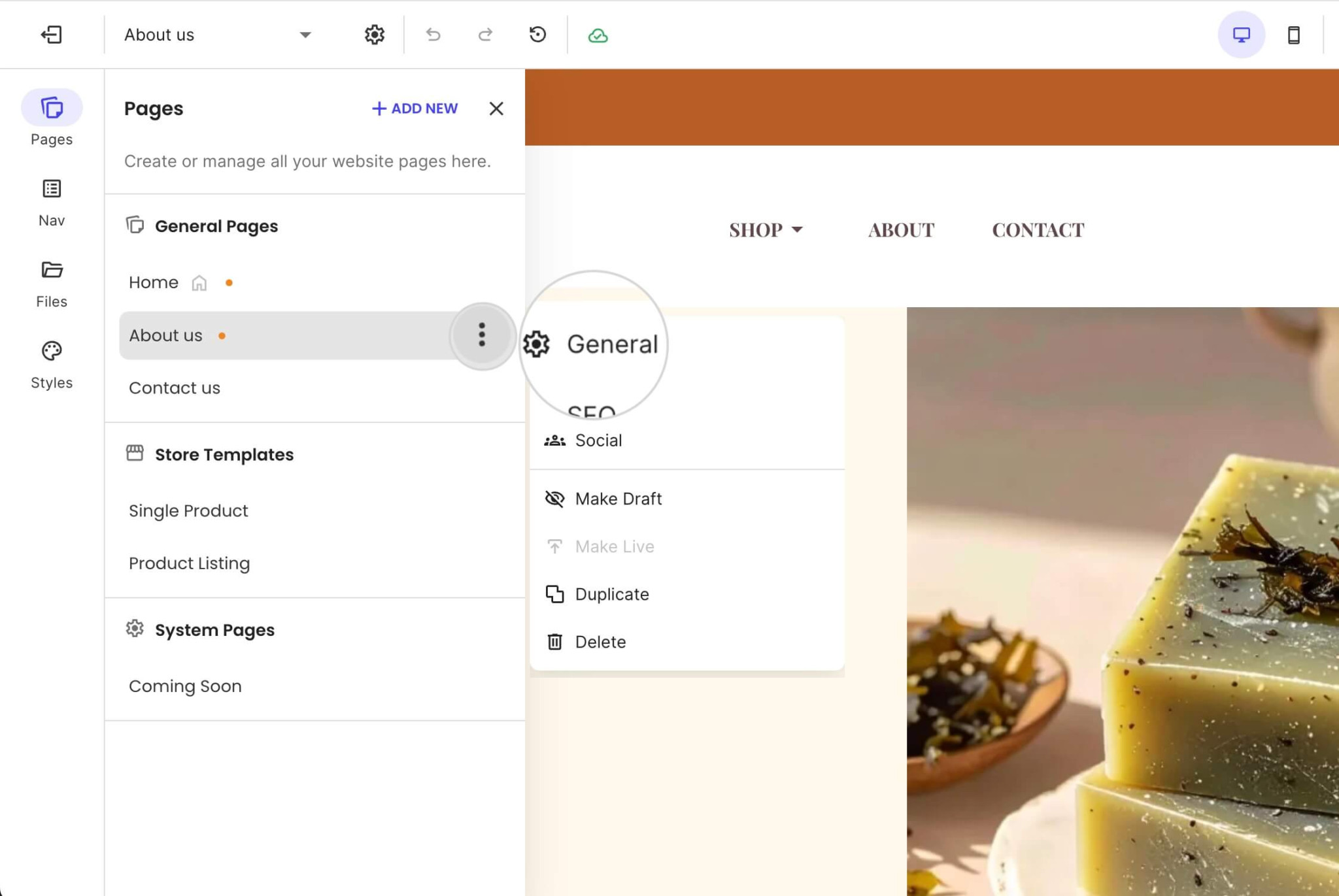Click CONTACT link in site navigation

[1038, 230]
